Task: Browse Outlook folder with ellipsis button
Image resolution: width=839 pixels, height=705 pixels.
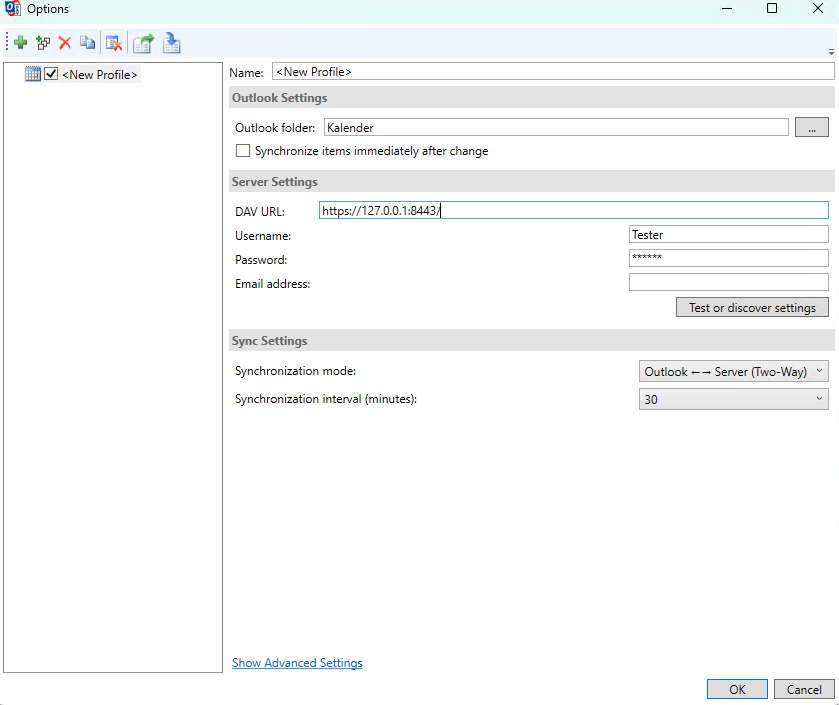Action: 811,128
